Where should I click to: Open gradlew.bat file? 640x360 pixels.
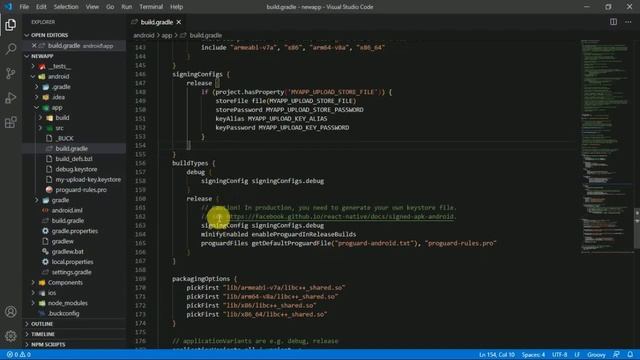74,251
